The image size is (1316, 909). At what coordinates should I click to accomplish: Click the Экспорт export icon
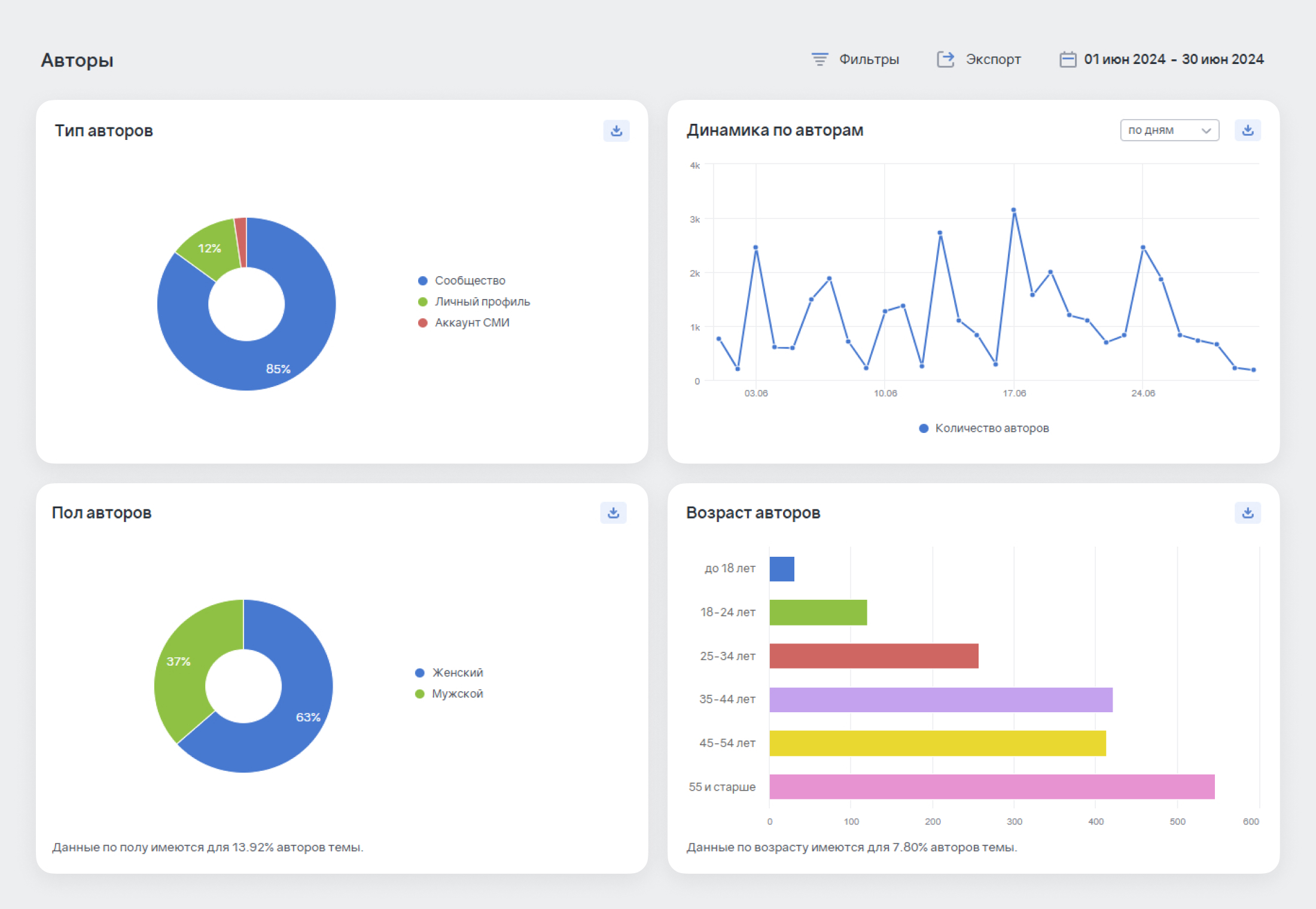tap(945, 59)
